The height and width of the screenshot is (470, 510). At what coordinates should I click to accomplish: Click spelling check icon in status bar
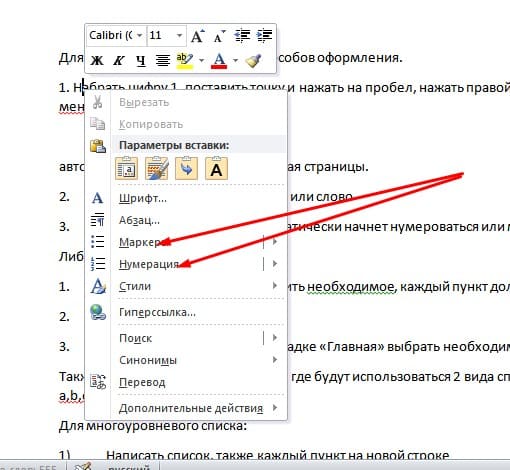click(83, 466)
